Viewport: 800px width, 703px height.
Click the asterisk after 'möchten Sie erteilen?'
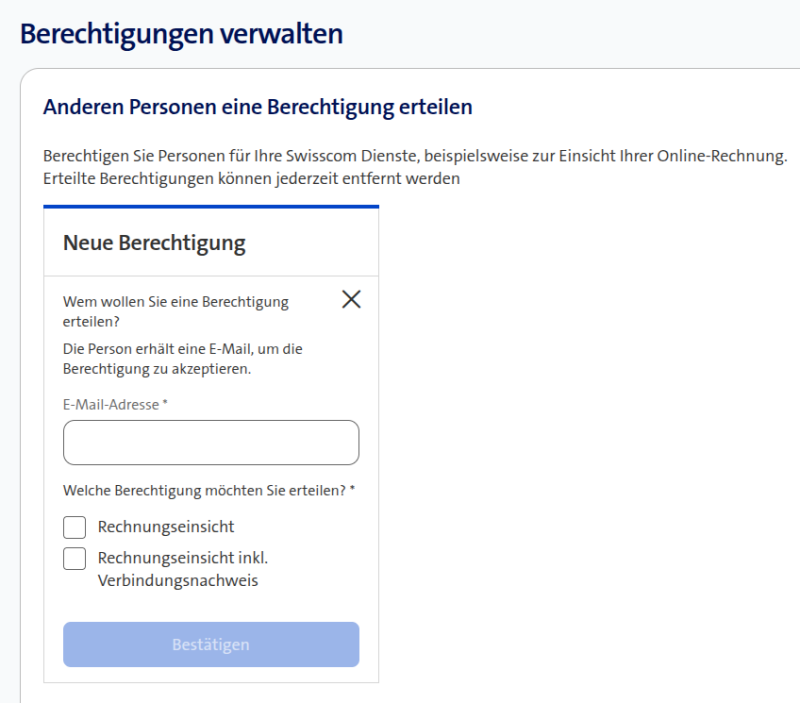click(x=352, y=490)
